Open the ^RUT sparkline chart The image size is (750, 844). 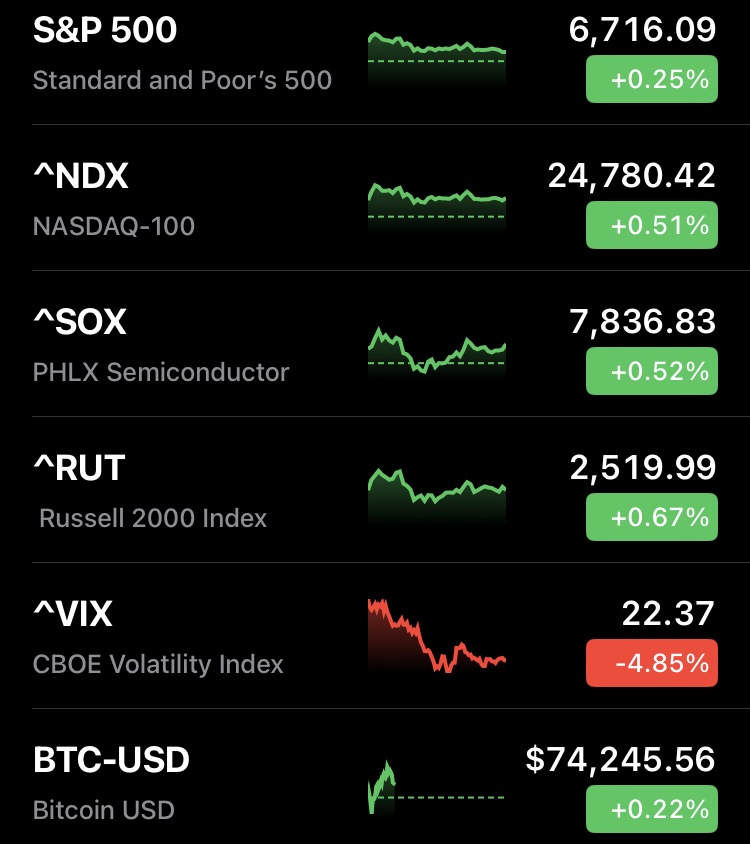click(x=437, y=494)
